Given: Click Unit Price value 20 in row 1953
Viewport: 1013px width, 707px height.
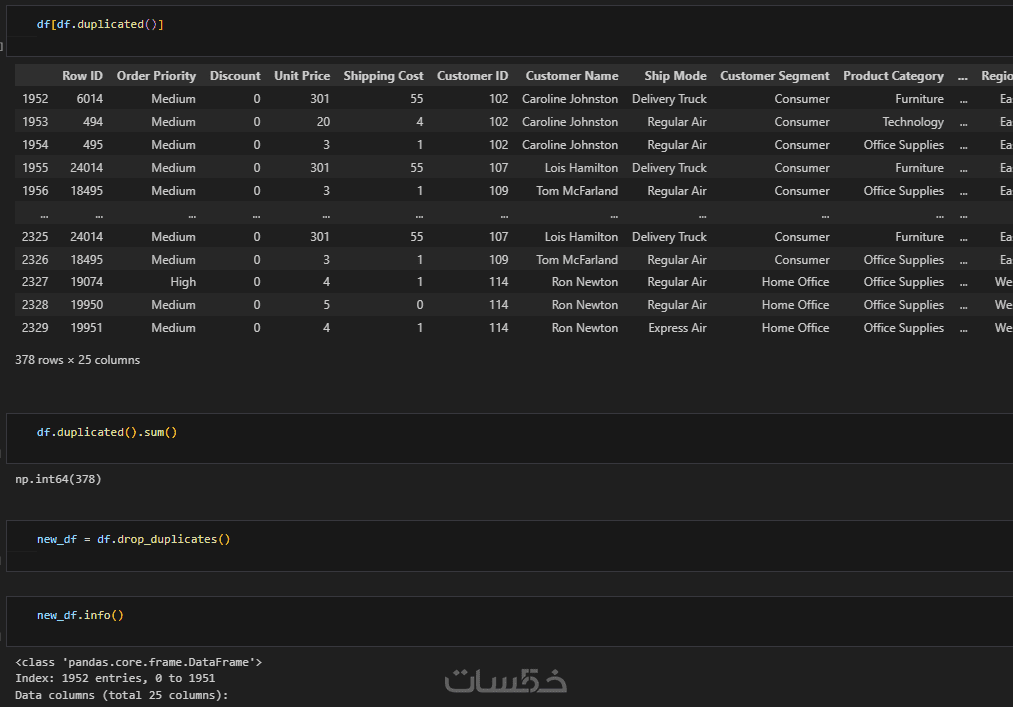Looking at the screenshot, I should point(324,121).
